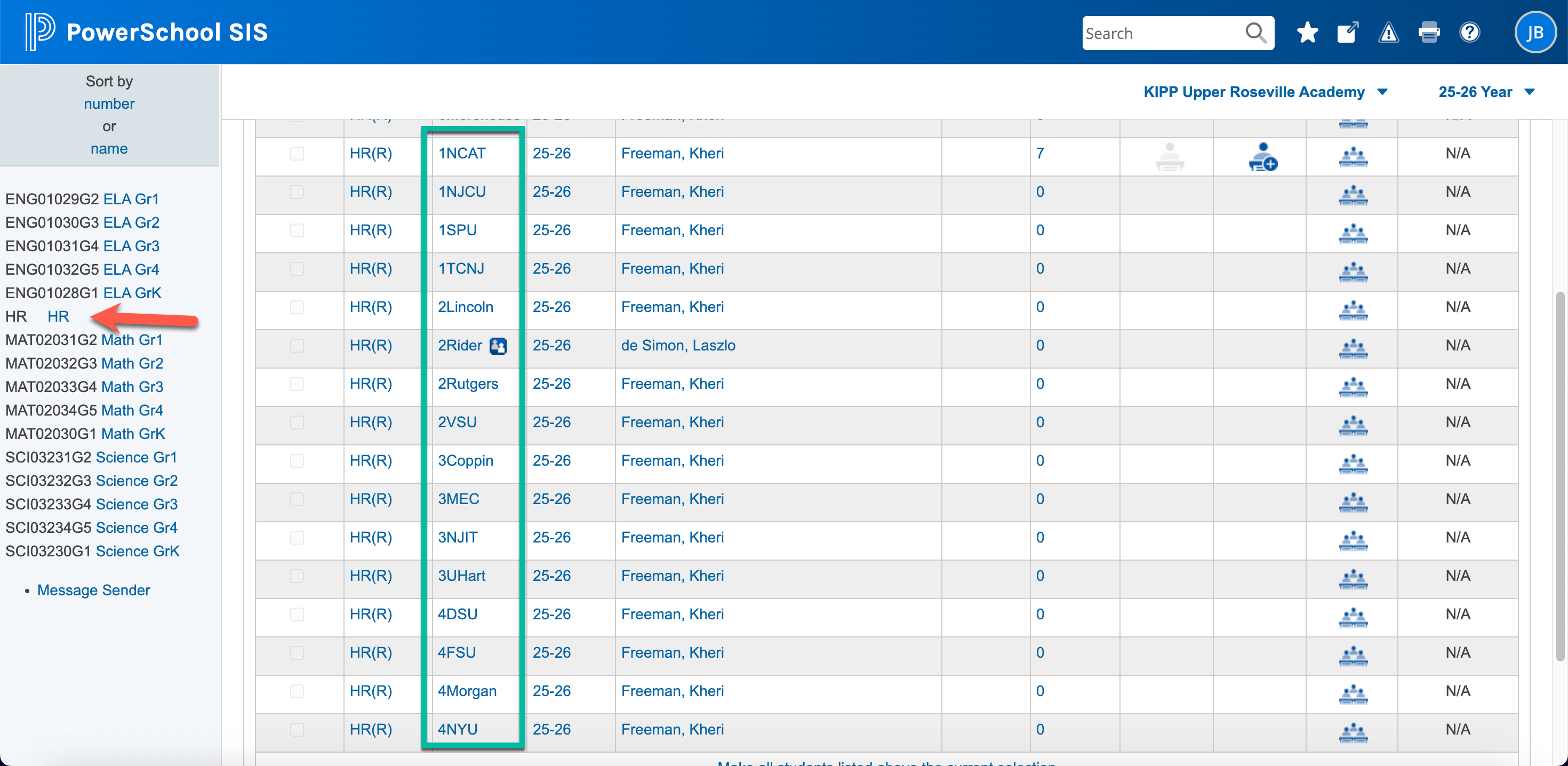Open section 3UHart link
The width and height of the screenshot is (1568, 766).
click(x=462, y=576)
